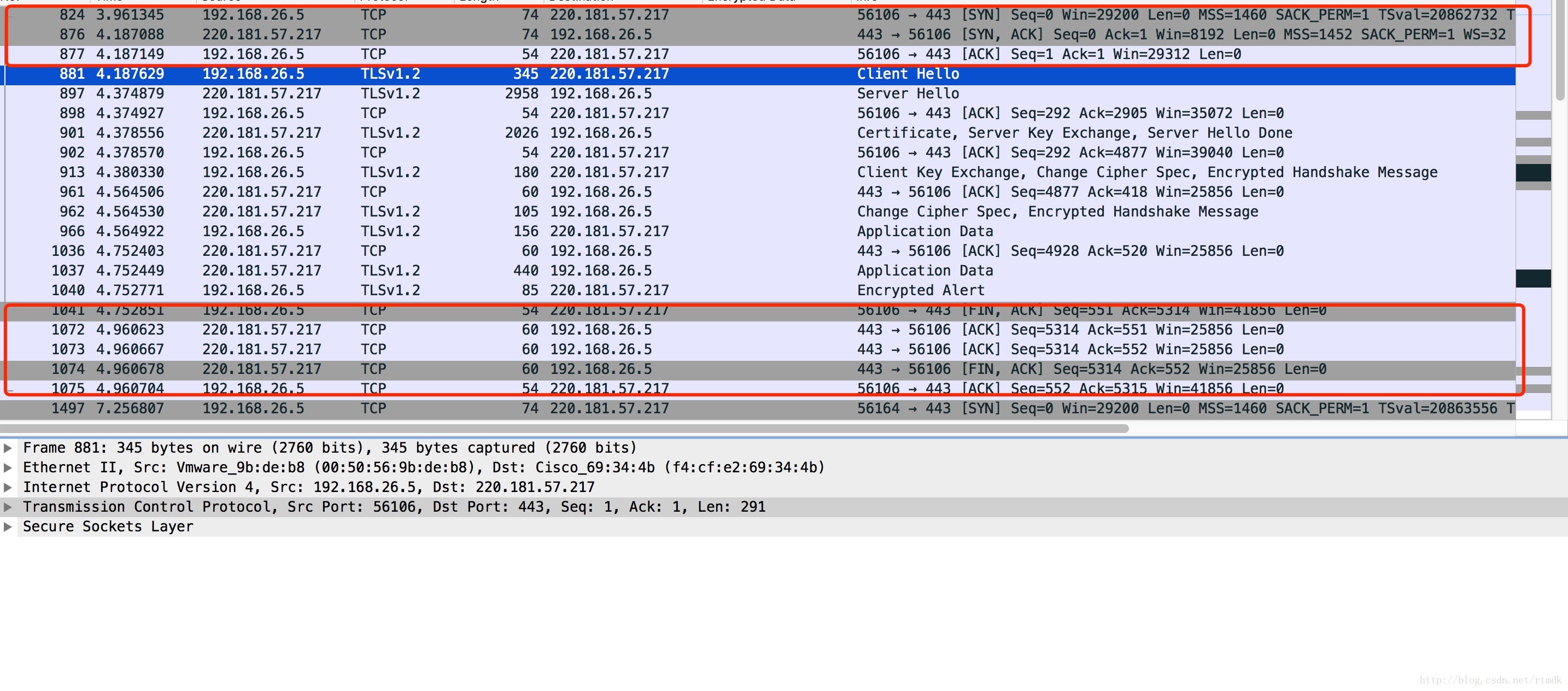
Task: Expand Internet Protocol Version 4 node
Action: (8, 487)
